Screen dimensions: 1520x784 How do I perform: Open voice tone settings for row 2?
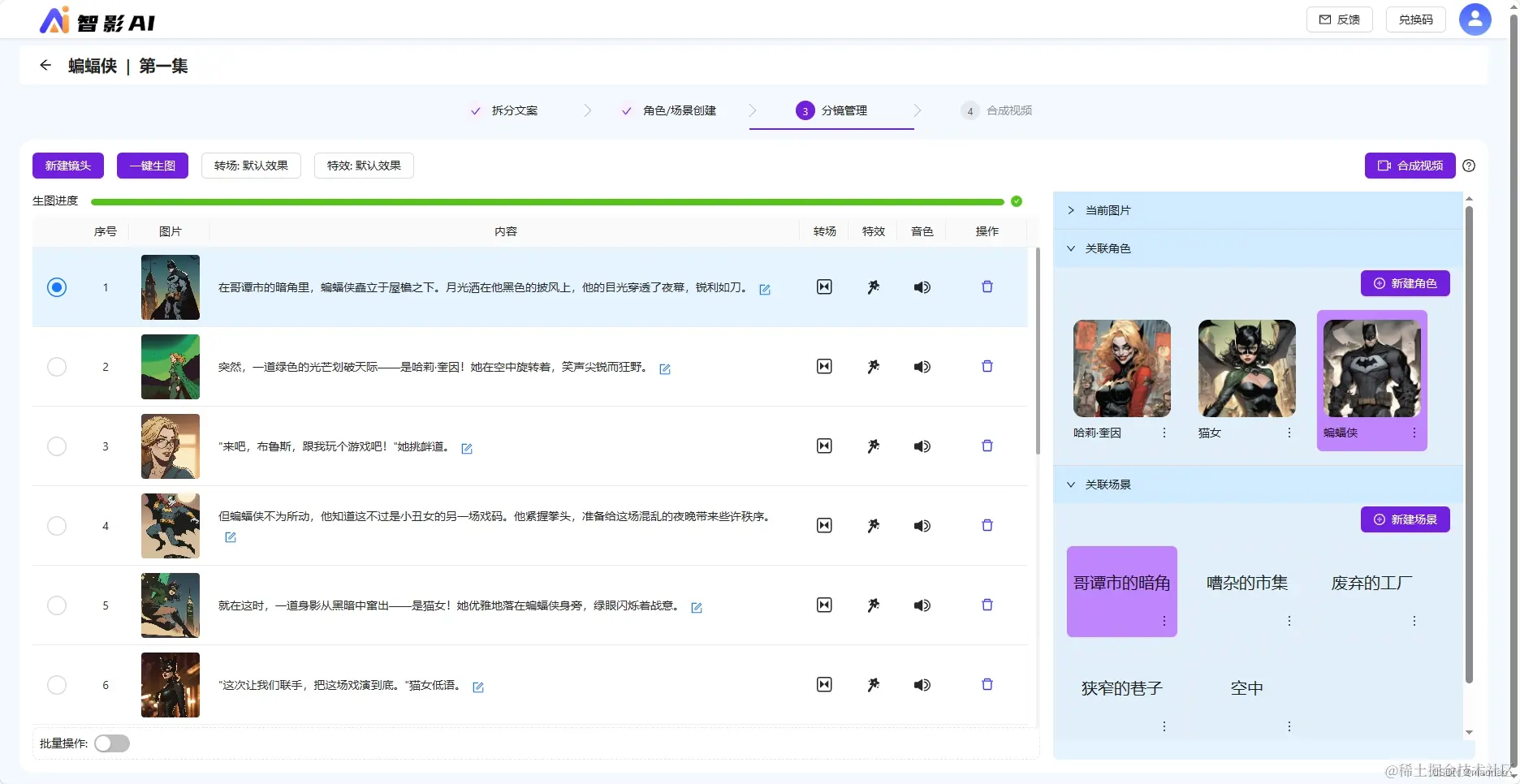922,366
